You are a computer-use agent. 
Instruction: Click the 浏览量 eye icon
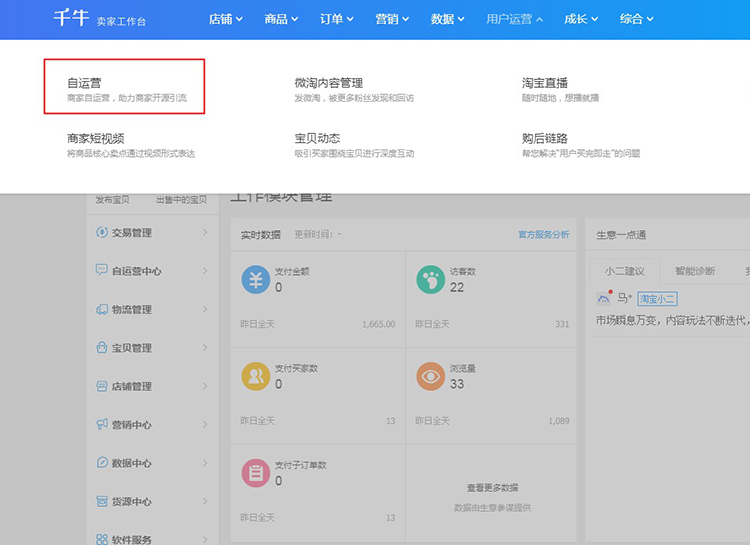pyautogui.click(x=431, y=376)
